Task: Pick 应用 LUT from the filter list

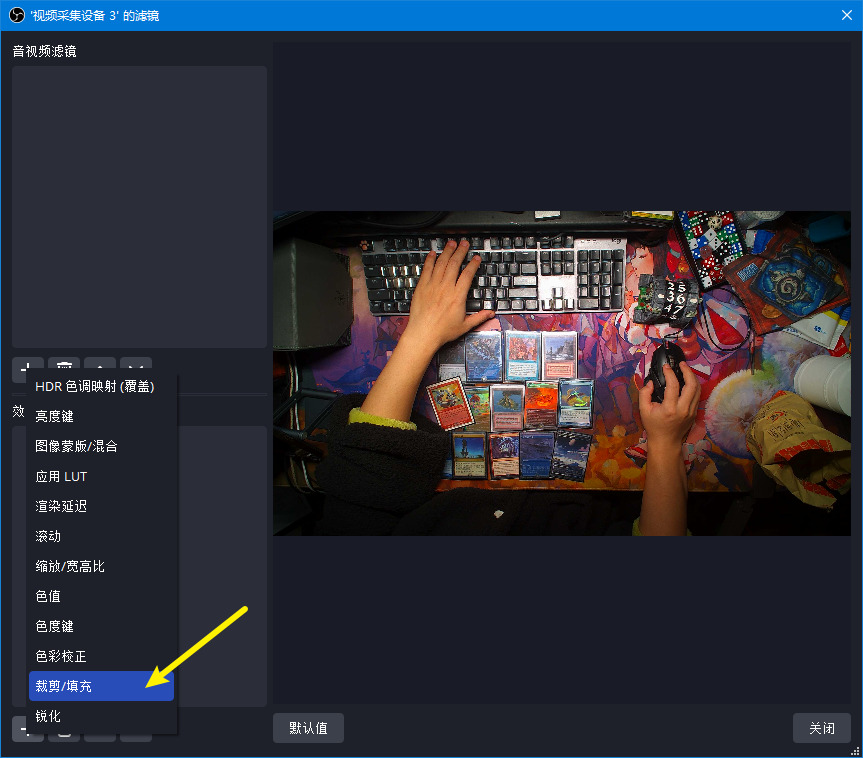Action: [101, 476]
